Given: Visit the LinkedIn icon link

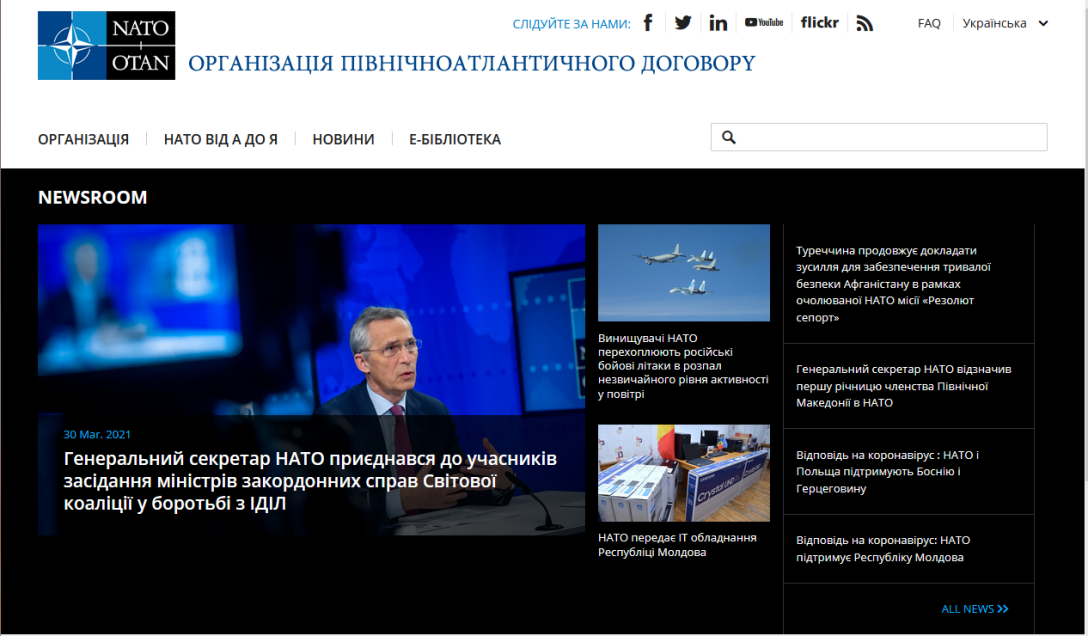Looking at the screenshot, I should point(718,23).
